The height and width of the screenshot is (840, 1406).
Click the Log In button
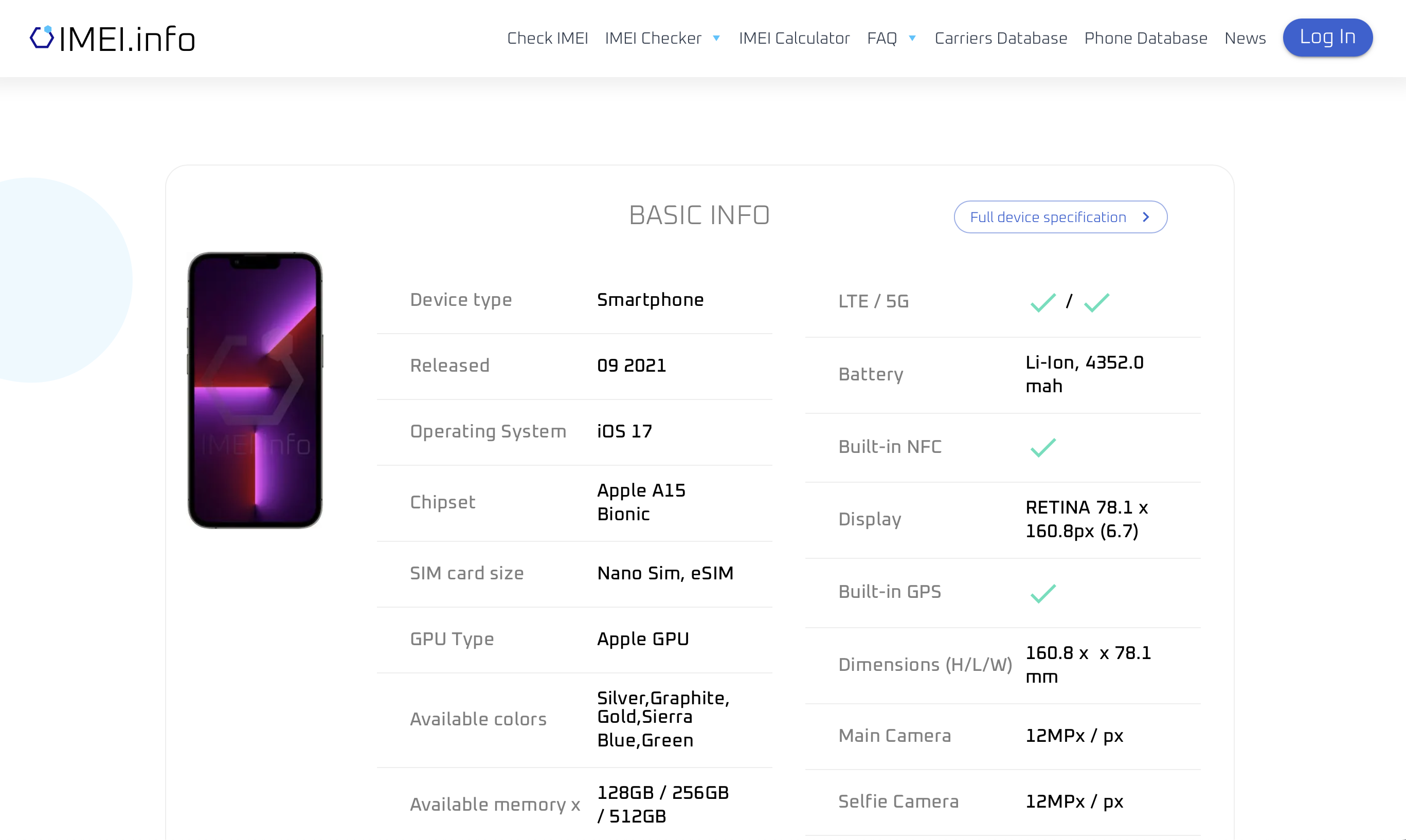pos(1327,38)
